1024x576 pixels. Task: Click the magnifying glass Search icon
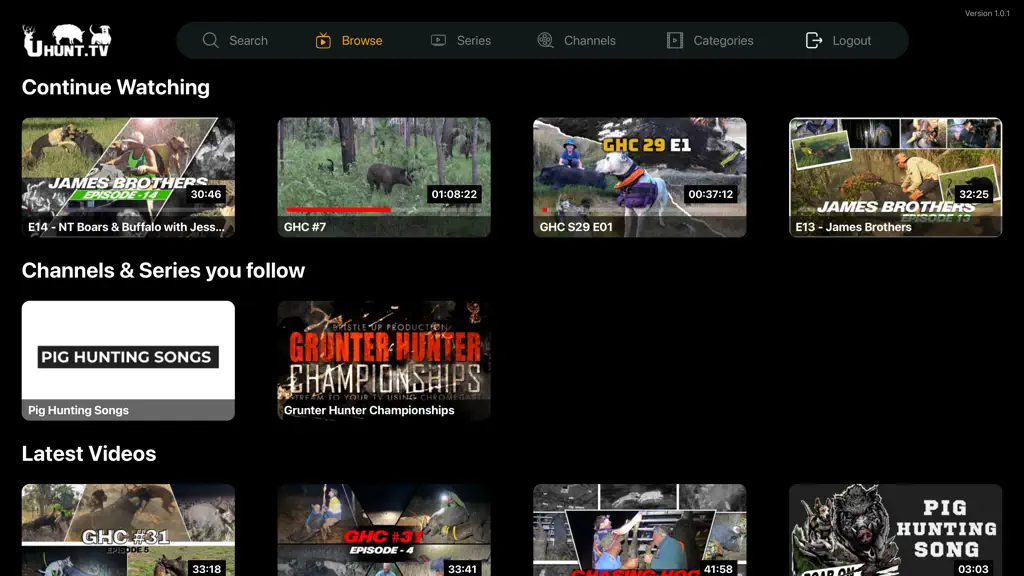210,40
